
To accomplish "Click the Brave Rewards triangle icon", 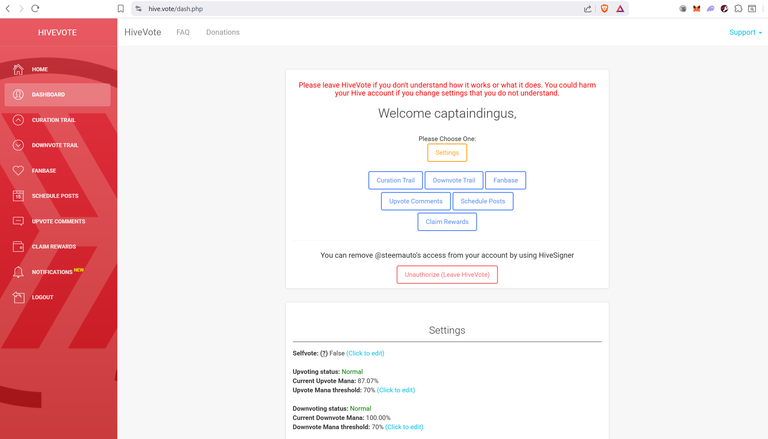I will click(620, 9).
